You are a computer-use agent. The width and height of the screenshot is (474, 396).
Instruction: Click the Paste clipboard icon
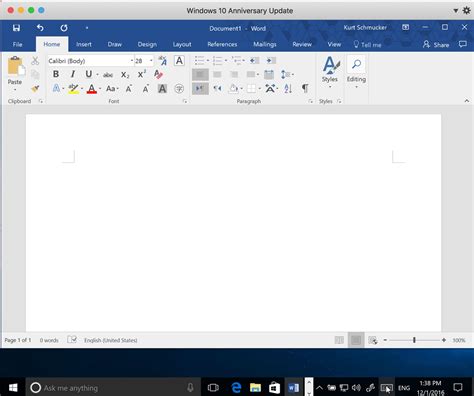pyautogui.click(x=16, y=66)
